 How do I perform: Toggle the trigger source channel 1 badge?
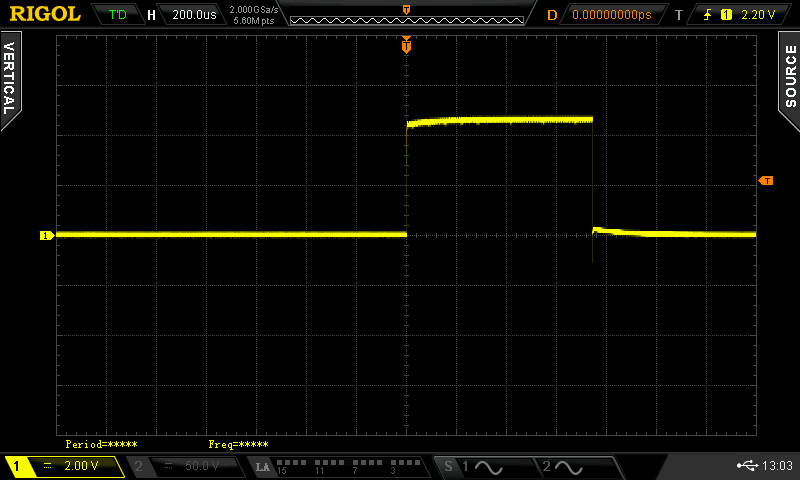pos(726,15)
